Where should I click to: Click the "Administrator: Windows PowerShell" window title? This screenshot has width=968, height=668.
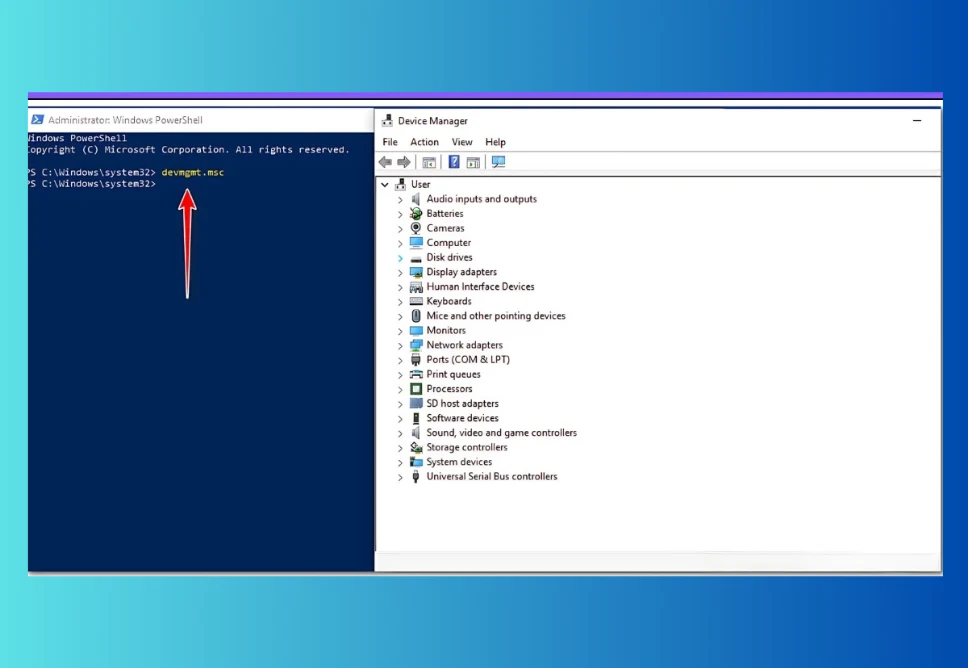pos(125,120)
